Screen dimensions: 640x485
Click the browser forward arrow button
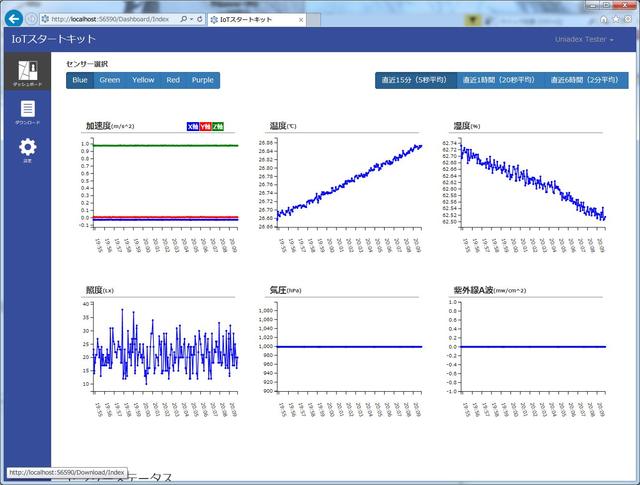pos(31,19)
